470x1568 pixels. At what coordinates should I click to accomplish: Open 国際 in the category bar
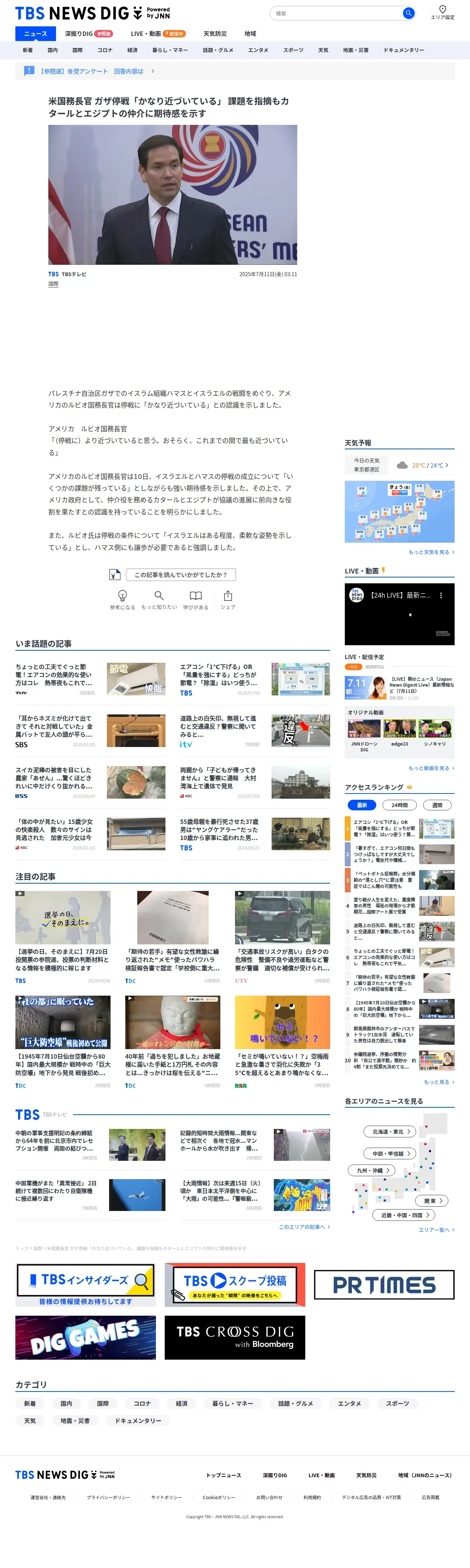click(x=77, y=50)
